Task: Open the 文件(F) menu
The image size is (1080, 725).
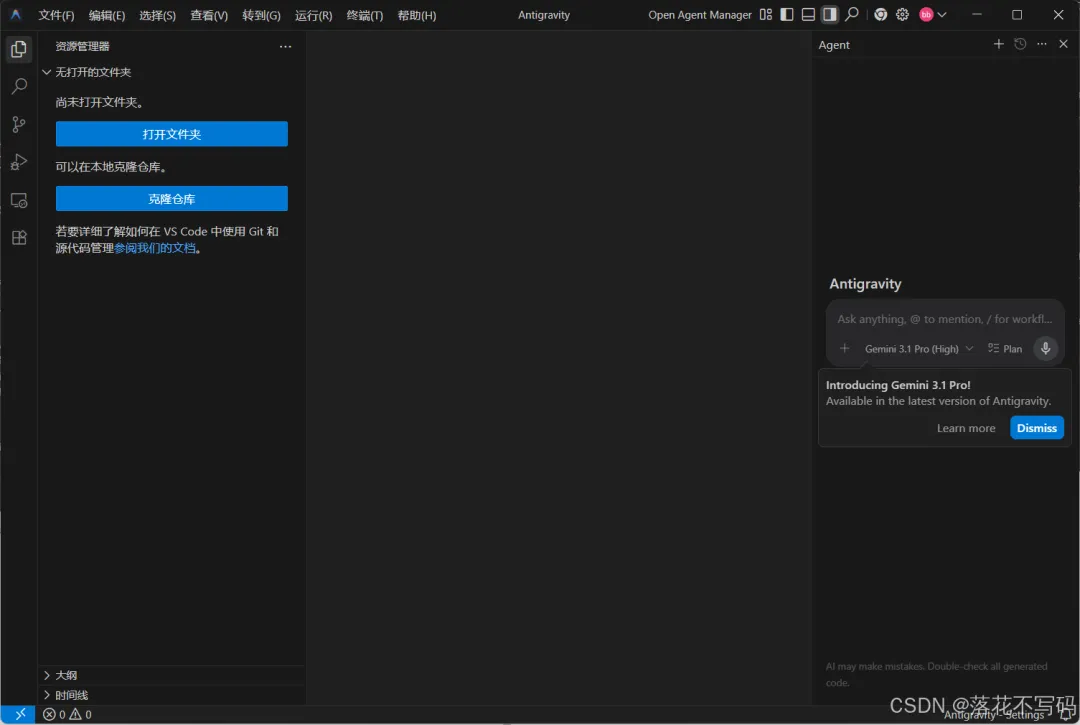Action: tap(56, 15)
